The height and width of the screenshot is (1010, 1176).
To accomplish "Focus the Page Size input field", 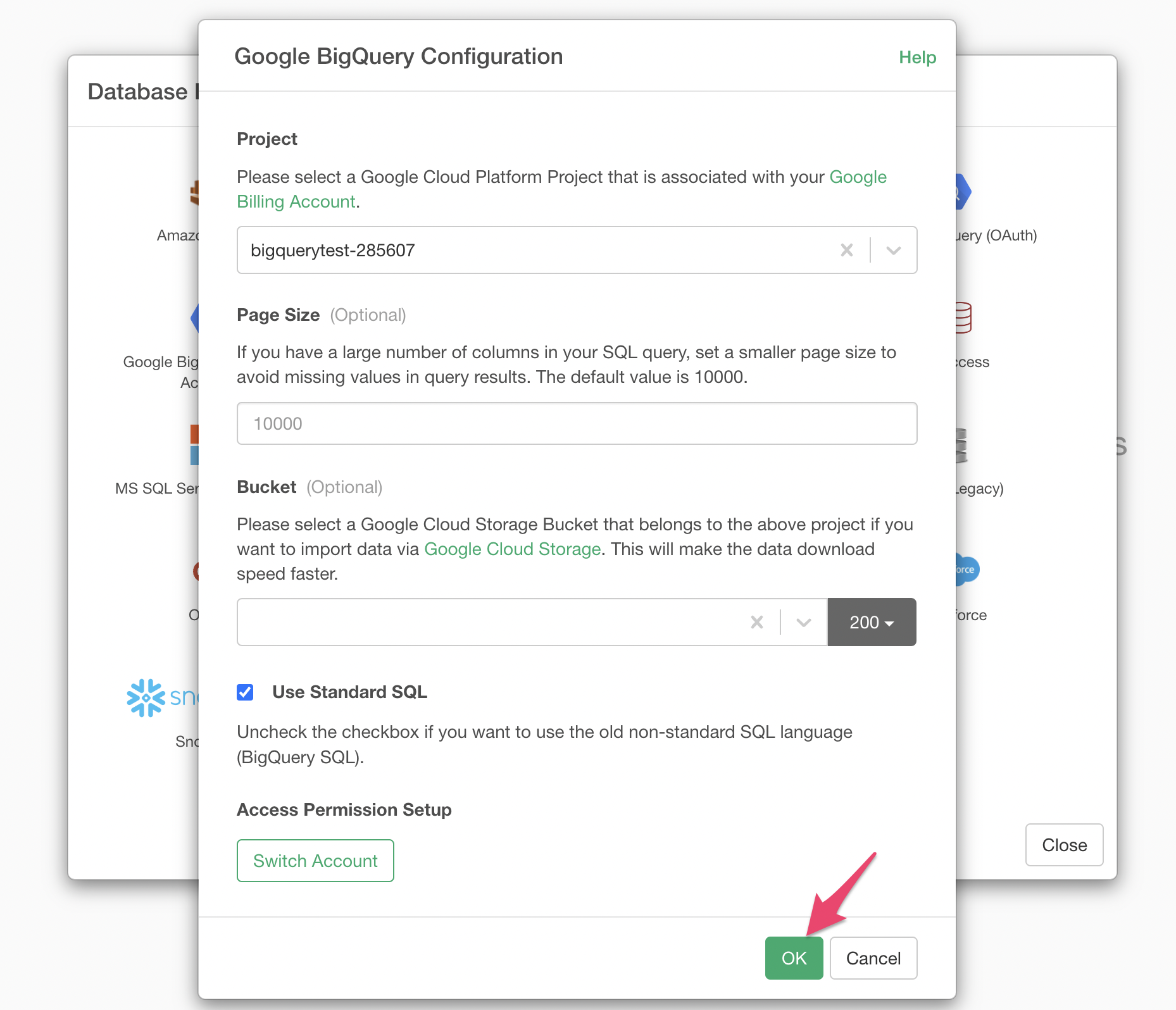I will [x=577, y=423].
